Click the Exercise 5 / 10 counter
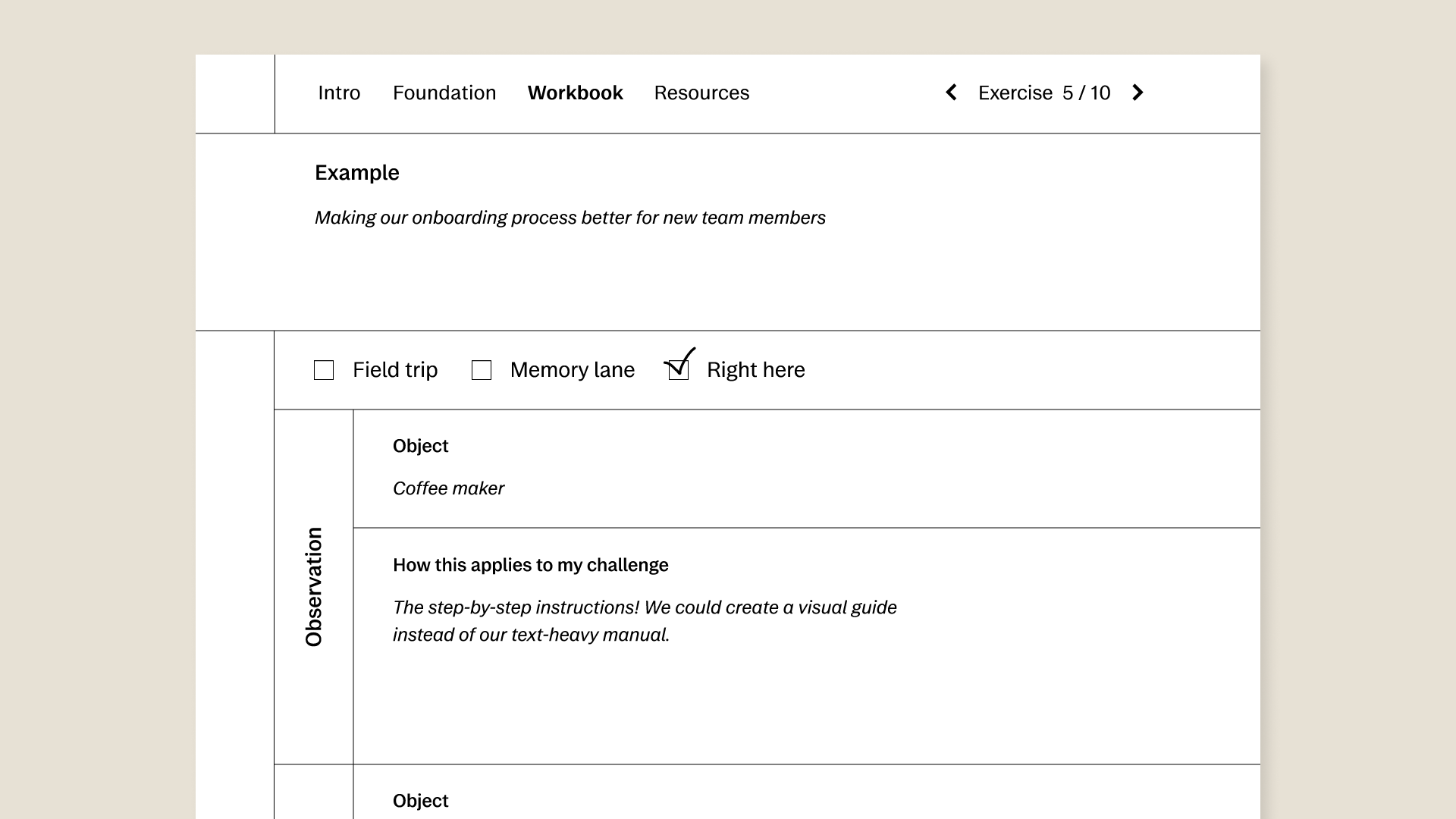Screen dimensions: 1456x819 (1043, 93)
